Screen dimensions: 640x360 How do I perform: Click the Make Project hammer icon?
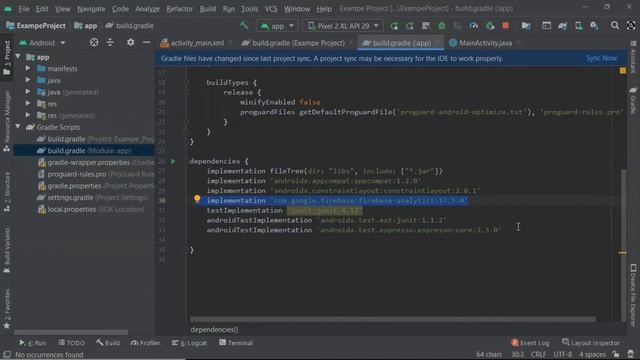(x=244, y=25)
